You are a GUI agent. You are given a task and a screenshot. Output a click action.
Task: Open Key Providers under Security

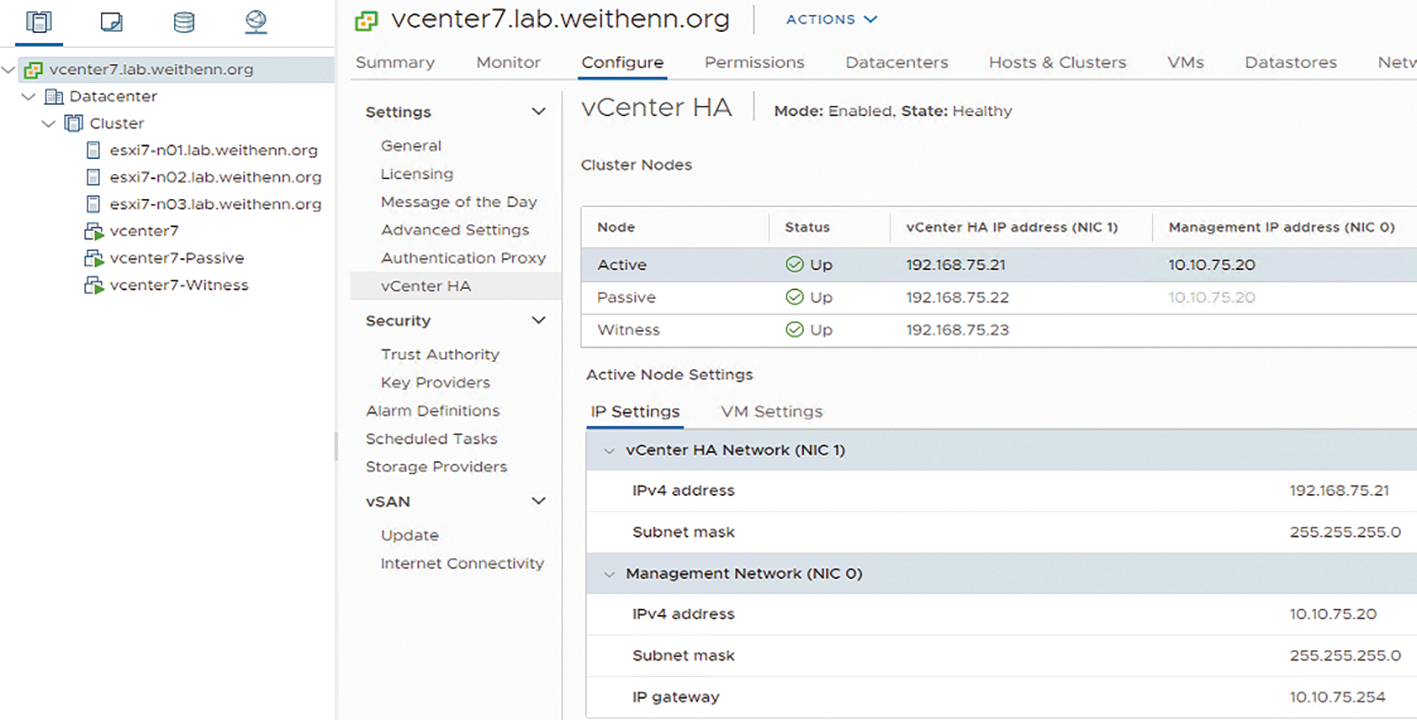pos(436,383)
